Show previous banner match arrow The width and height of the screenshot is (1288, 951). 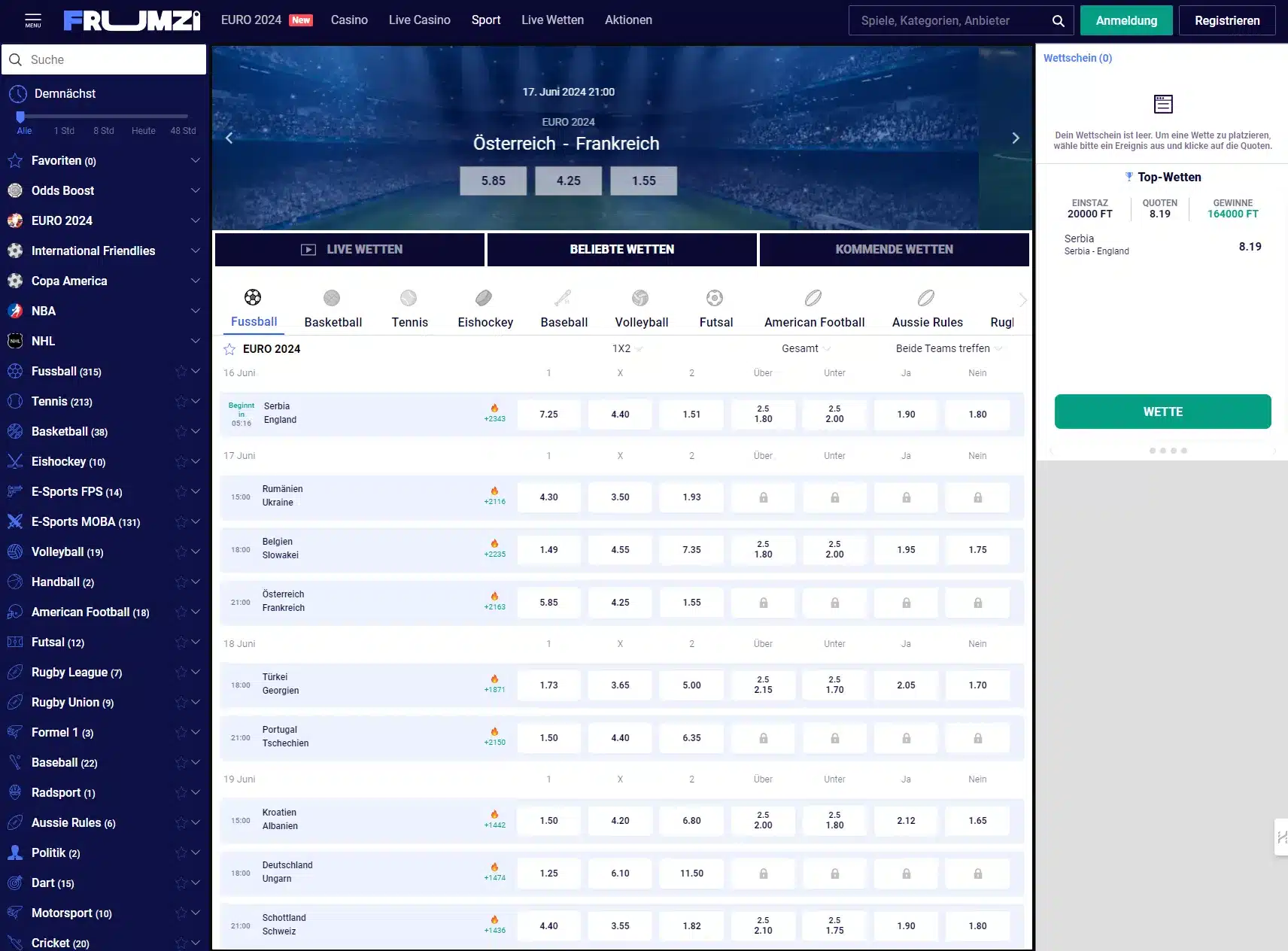point(229,138)
